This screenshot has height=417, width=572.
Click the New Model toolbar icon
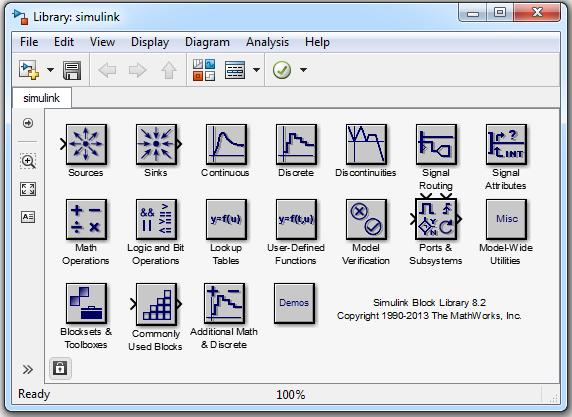click(29, 70)
